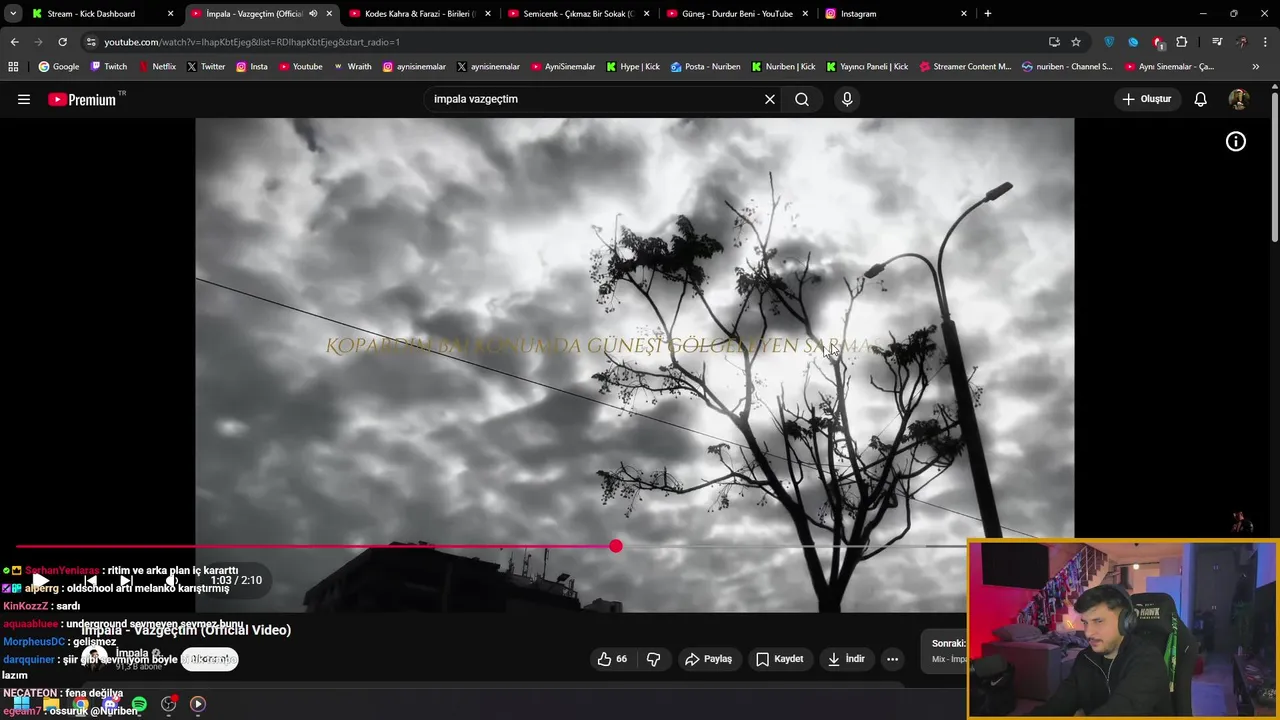The width and height of the screenshot is (1280, 720).
Task: Close the Stream - Kick Dashboard tab
Action: click(170, 14)
